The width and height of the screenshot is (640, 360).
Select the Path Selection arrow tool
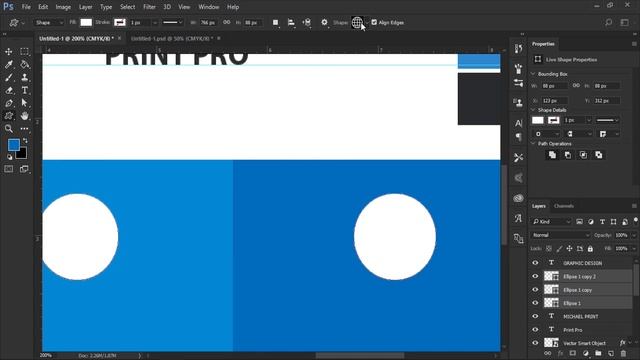24,103
